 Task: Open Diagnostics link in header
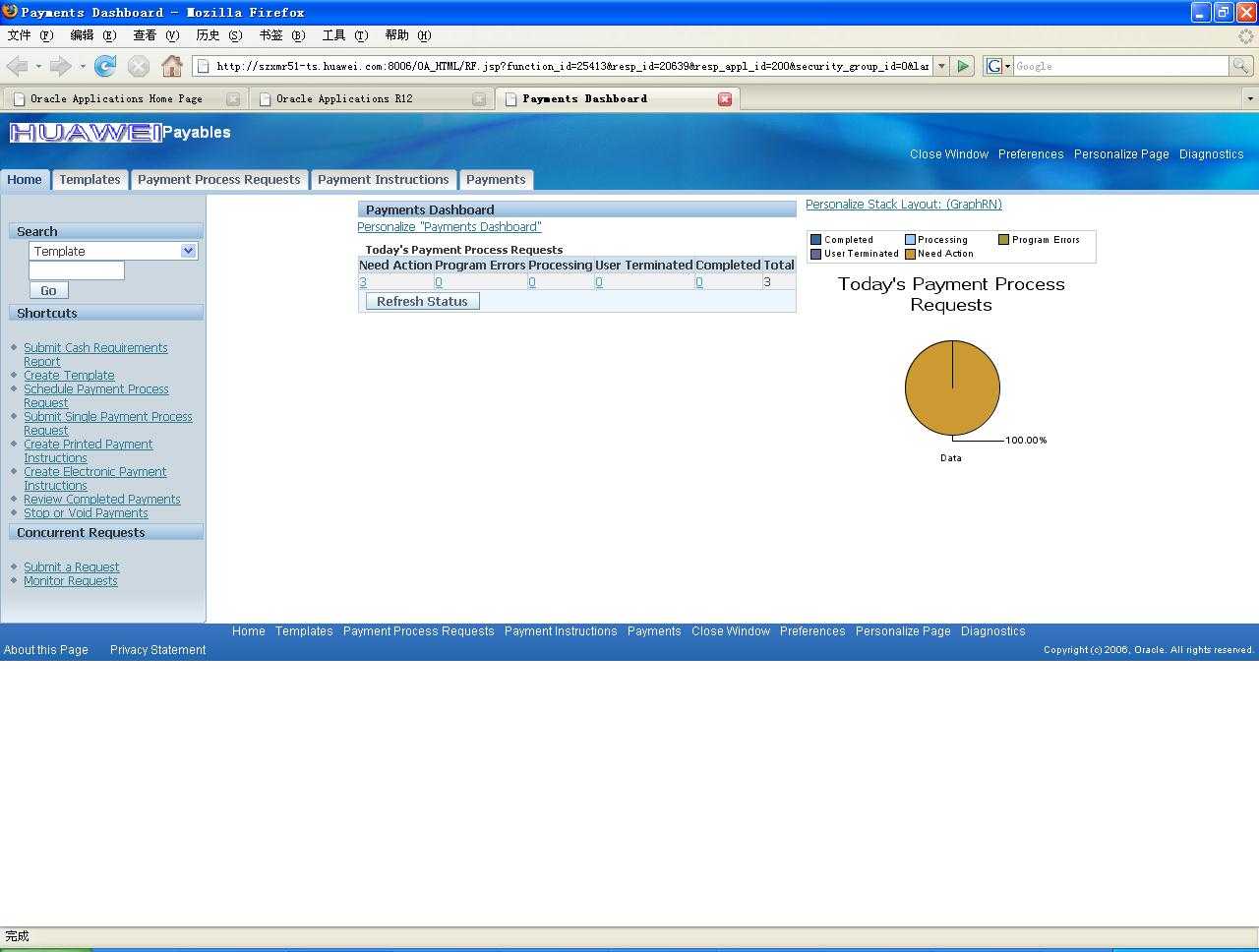(1212, 154)
